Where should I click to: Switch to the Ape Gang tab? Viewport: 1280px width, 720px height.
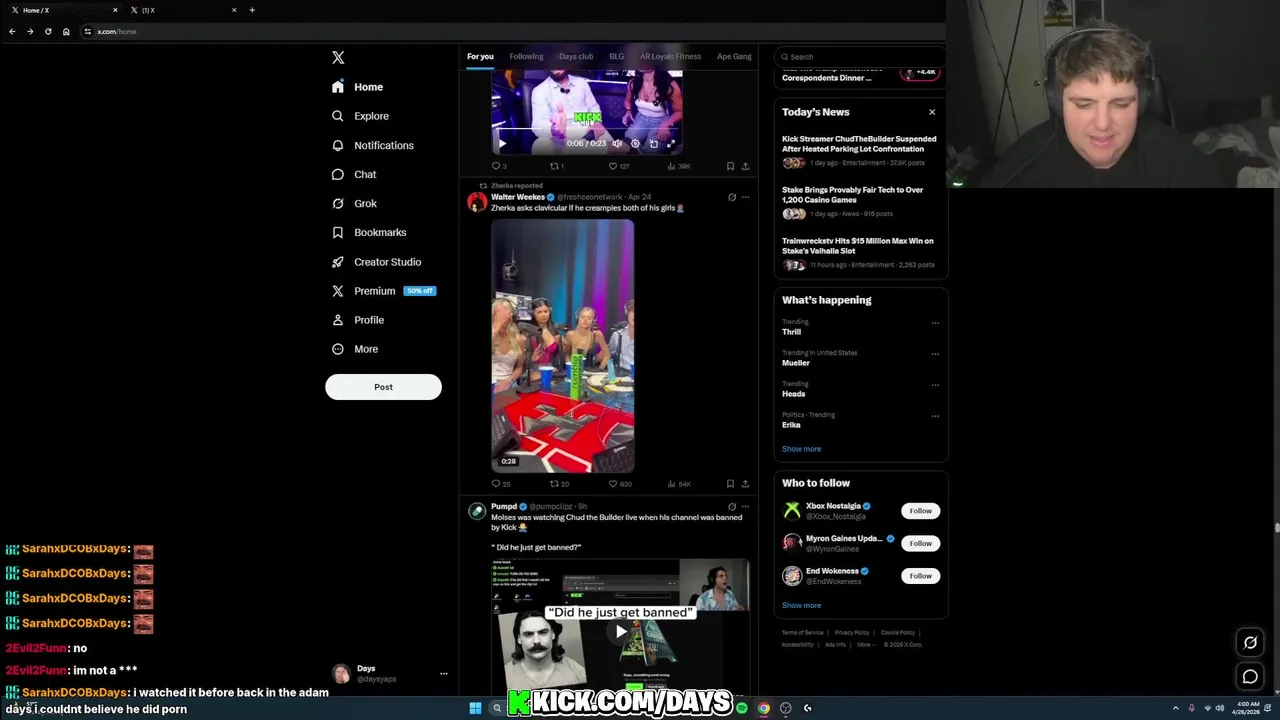(x=734, y=56)
